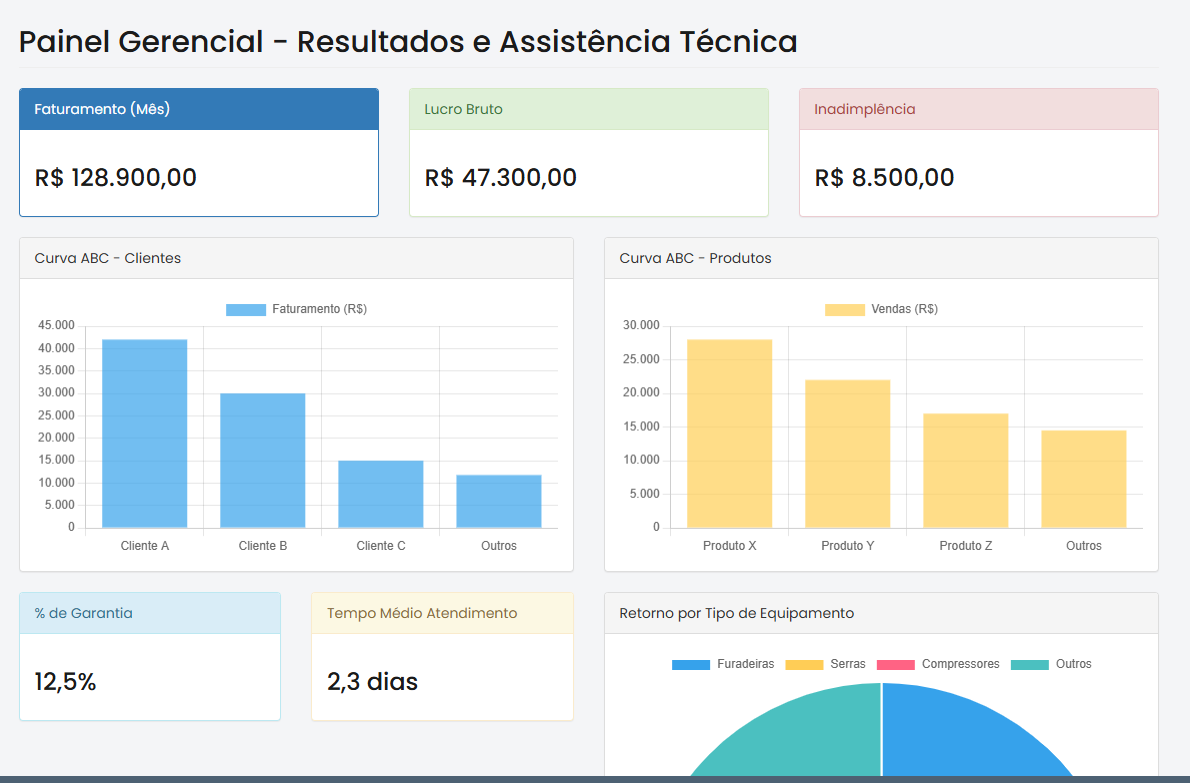Click the Outros bar in Produtos chart

(x=1084, y=479)
